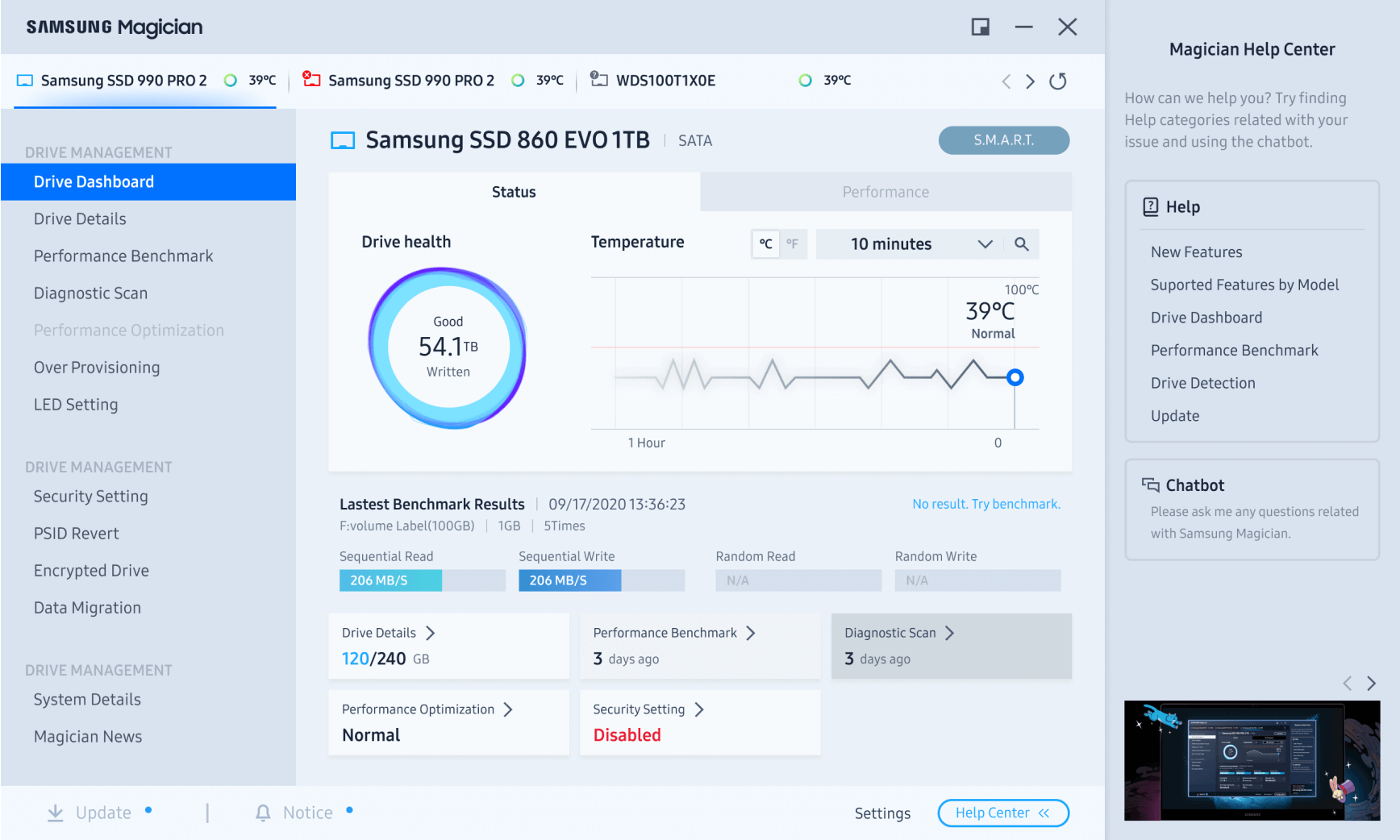Switch to the Status tab
This screenshot has width=1400, height=840.
[514, 192]
